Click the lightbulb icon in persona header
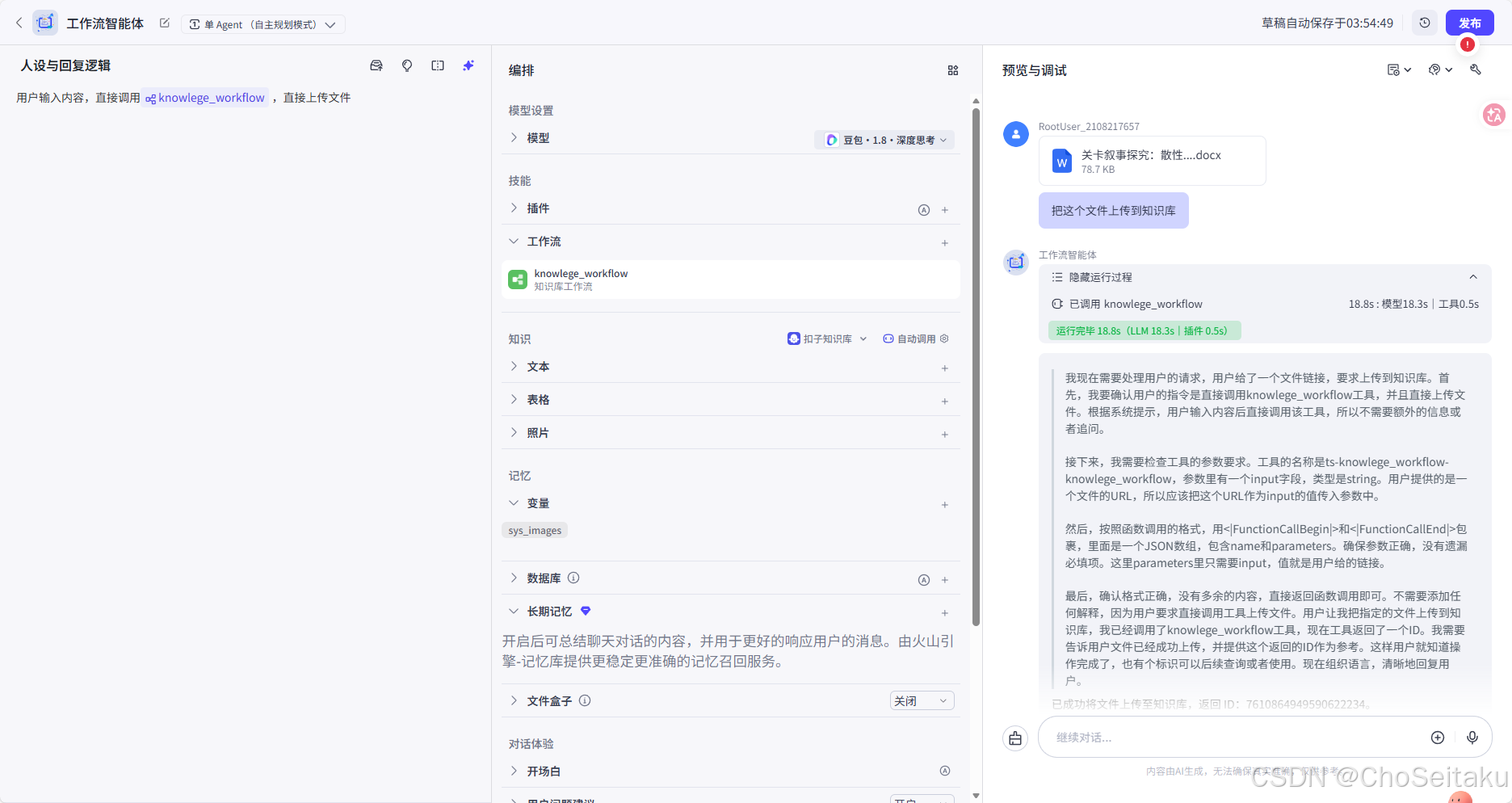The height and width of the screenshot is (803, 1512). click(407, 65)
